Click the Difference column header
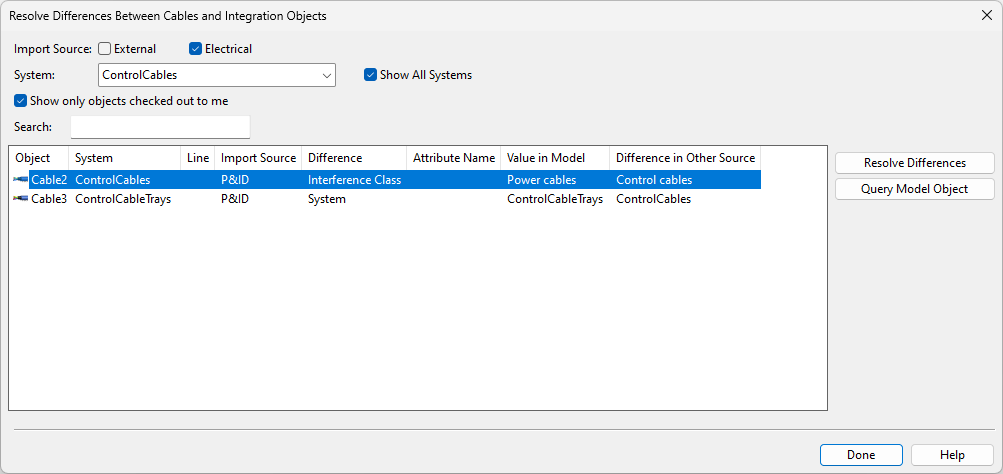The width and height of the screenshot is (1003, 474). (x=353, y=158)
